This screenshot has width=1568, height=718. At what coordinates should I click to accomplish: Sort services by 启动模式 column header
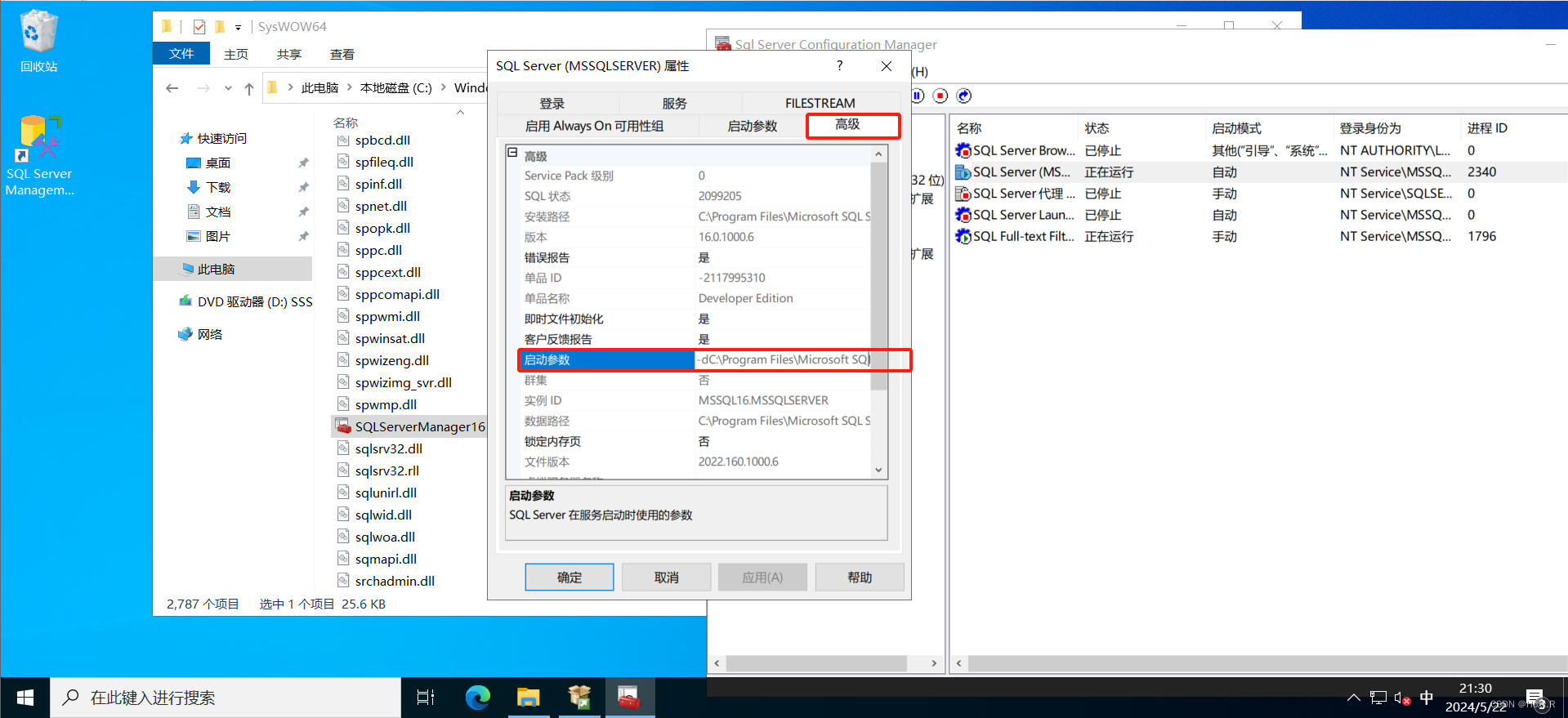point(1269,128)
